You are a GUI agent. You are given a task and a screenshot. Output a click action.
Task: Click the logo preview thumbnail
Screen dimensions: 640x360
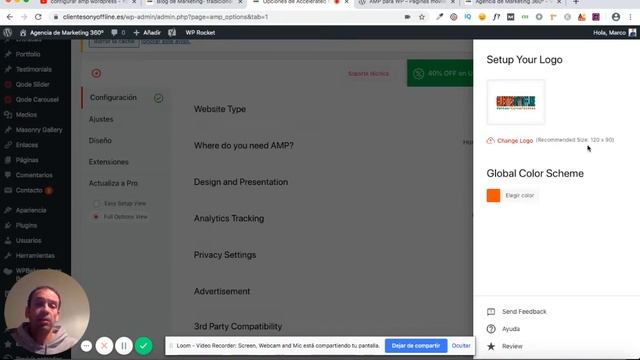[x=516, y=102]
